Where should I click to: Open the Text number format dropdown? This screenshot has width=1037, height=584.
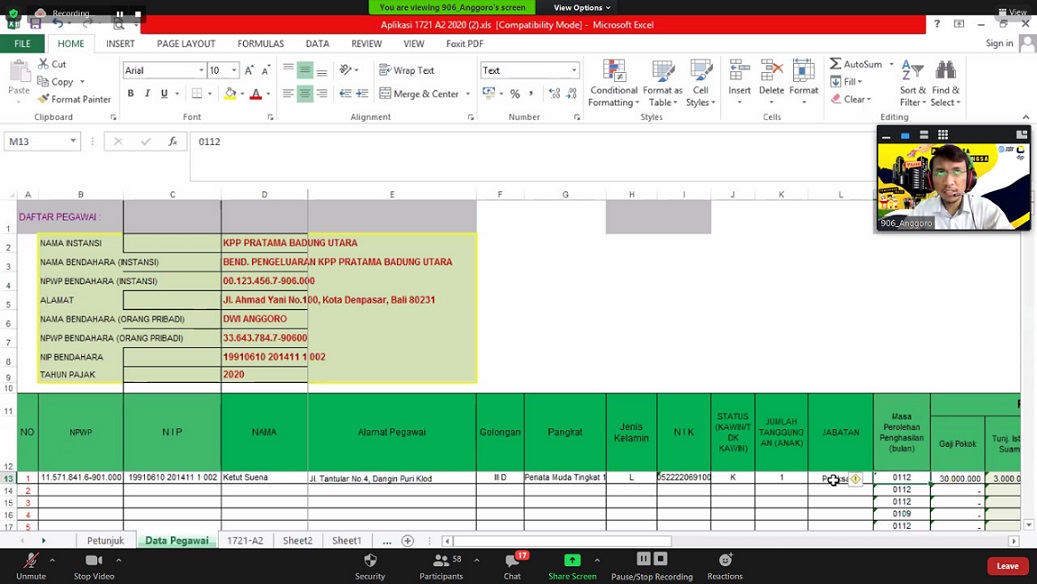(574, 71)
